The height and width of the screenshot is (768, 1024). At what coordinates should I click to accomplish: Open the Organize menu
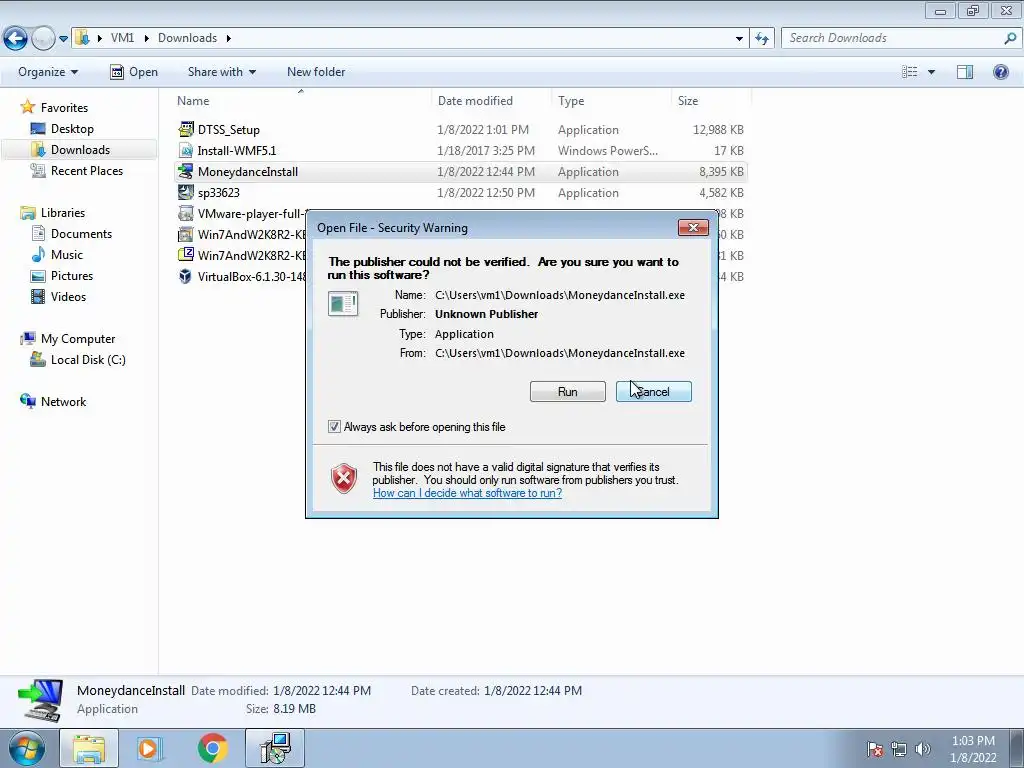(x=48, y=72)
